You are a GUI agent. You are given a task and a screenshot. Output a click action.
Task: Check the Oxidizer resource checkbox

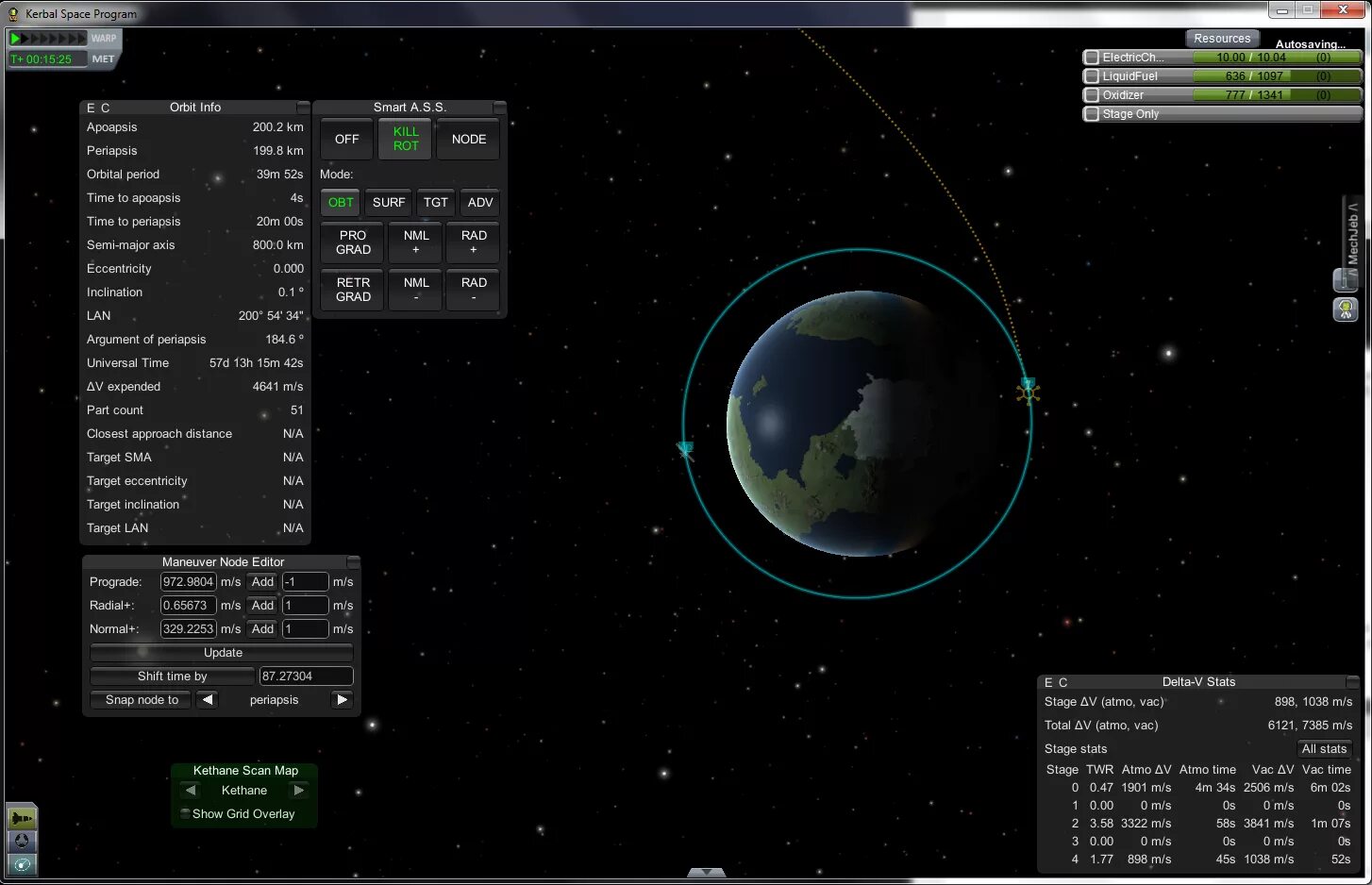(x=1092, y=95)
